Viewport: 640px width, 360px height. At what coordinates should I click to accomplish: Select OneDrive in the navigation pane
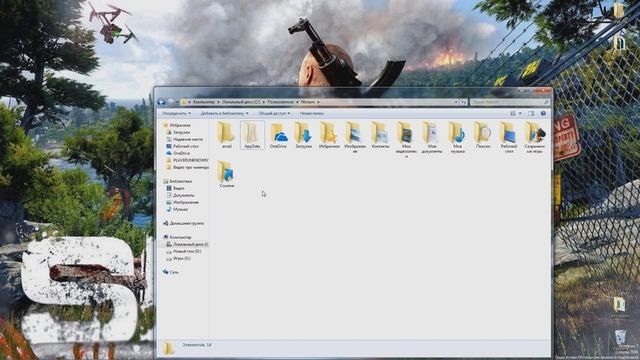pos(178,153)
